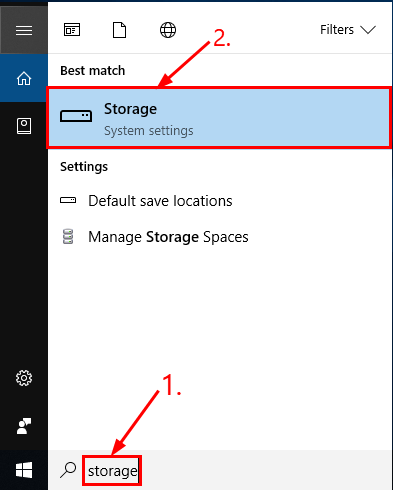Open the Storage system settings result

click(x=219, y=118)
